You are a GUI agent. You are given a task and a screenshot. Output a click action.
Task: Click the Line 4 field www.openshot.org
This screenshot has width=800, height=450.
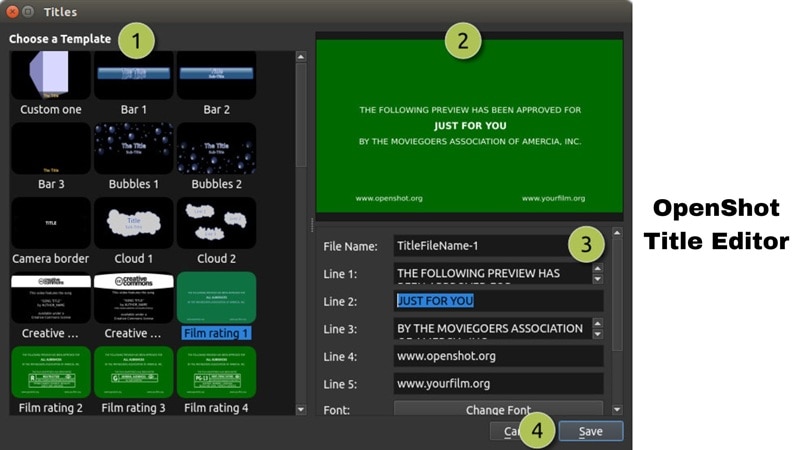click(498, 356)
